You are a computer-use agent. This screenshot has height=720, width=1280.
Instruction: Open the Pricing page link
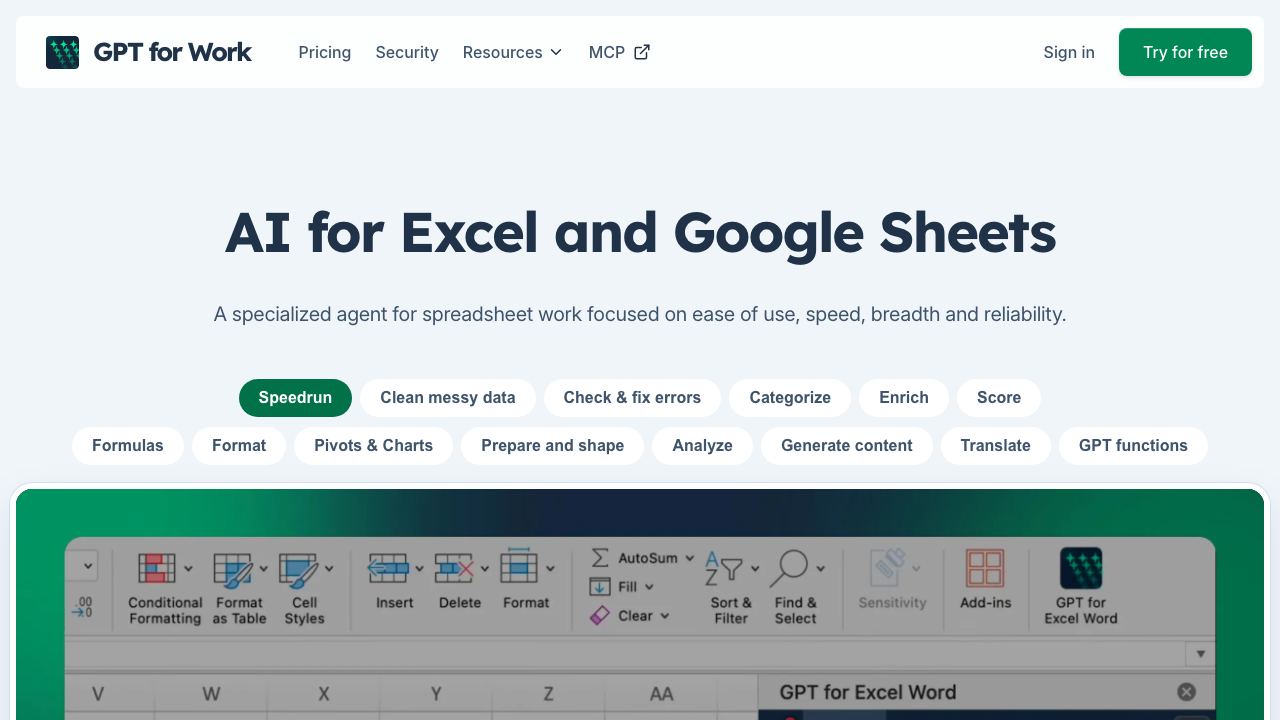pyautogui.click(x=325, y=52)
